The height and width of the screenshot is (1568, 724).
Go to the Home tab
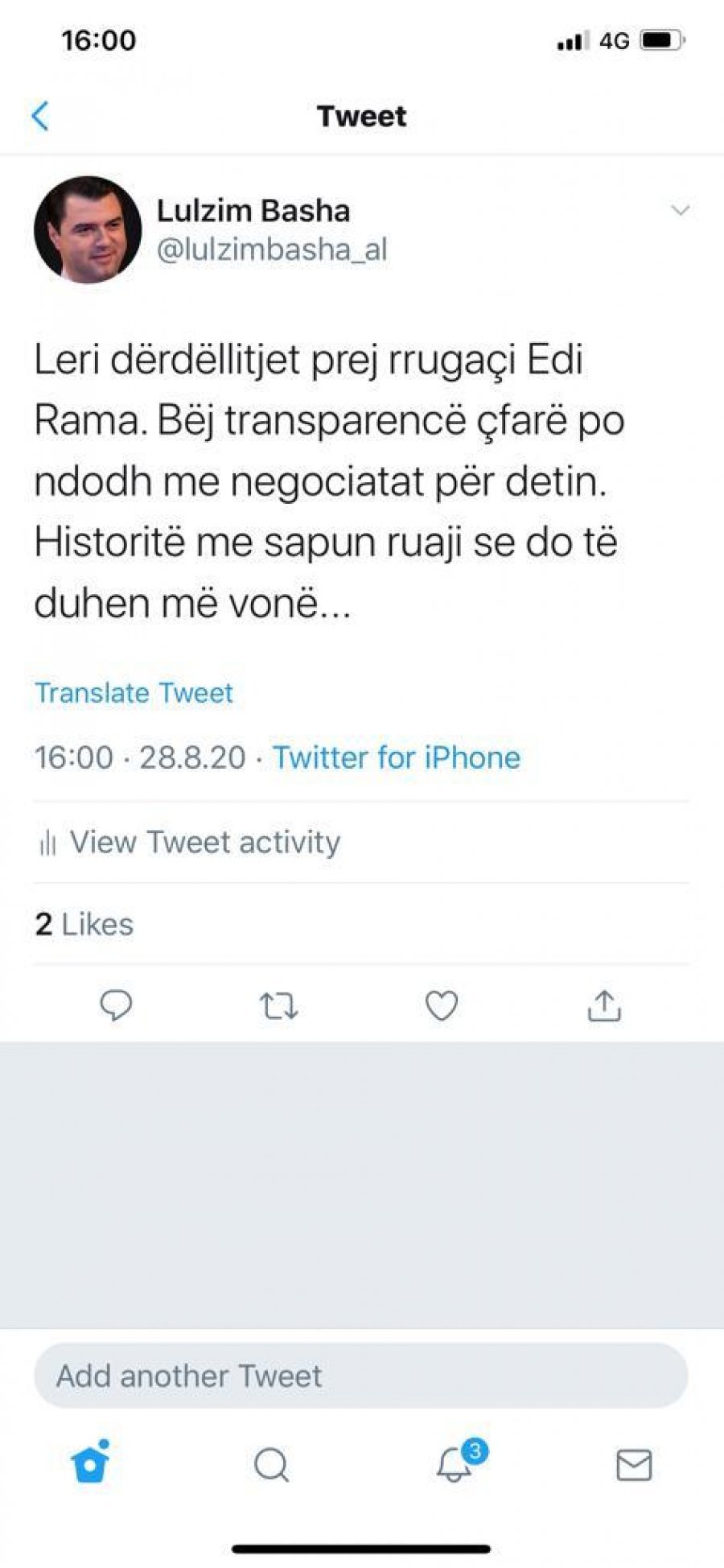coord(90,1464)
